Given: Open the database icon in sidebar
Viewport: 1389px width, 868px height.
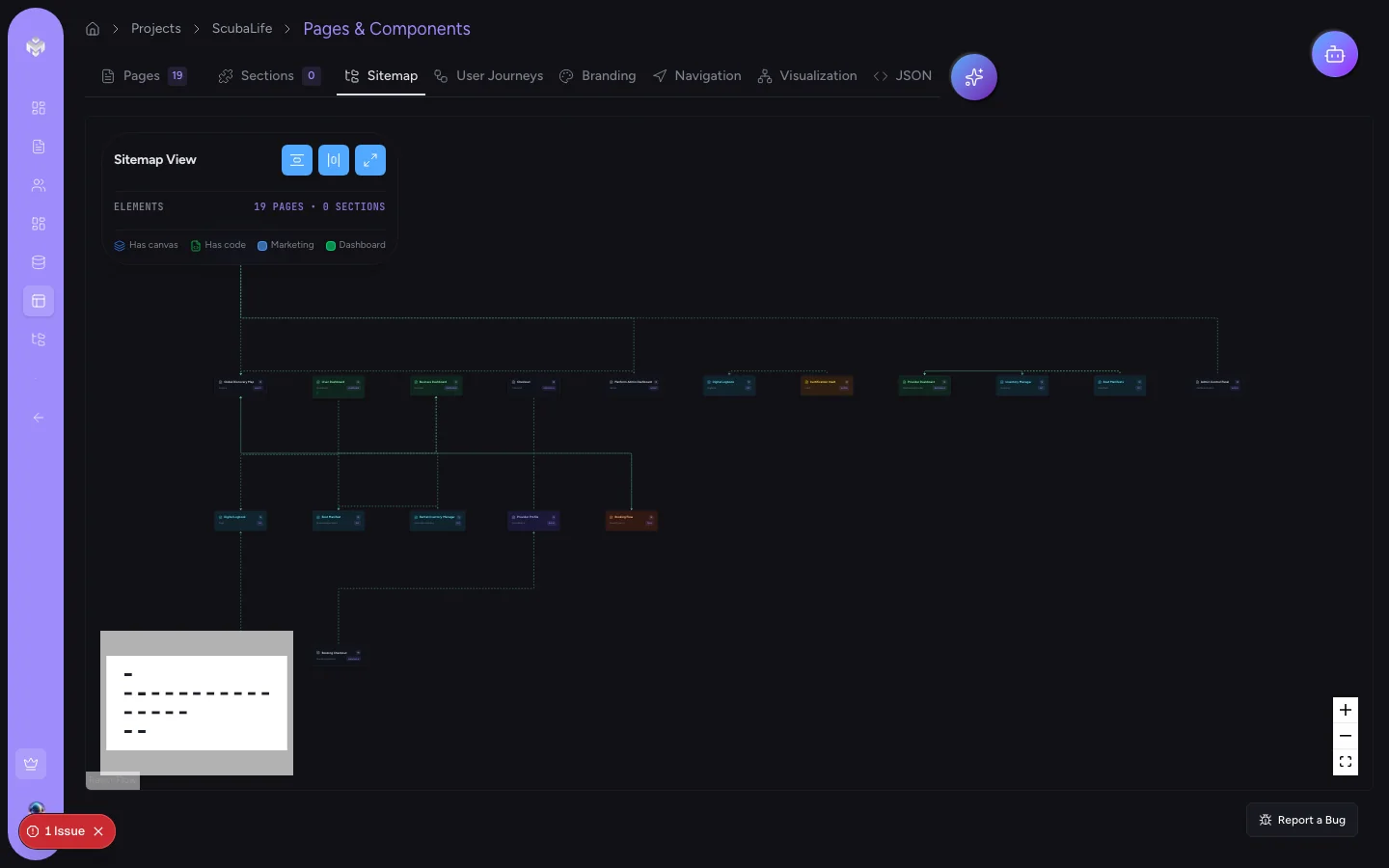Looking at the screenshot, I should [x=39, y=262].
